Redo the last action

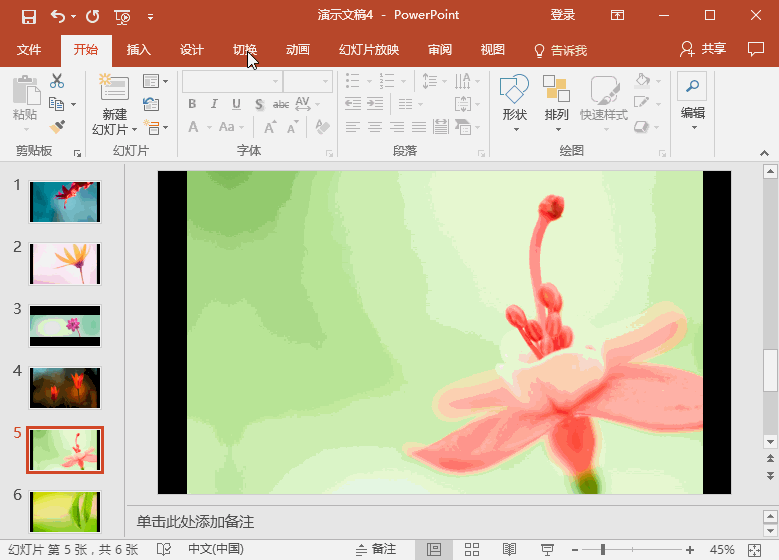click(92, 16)
